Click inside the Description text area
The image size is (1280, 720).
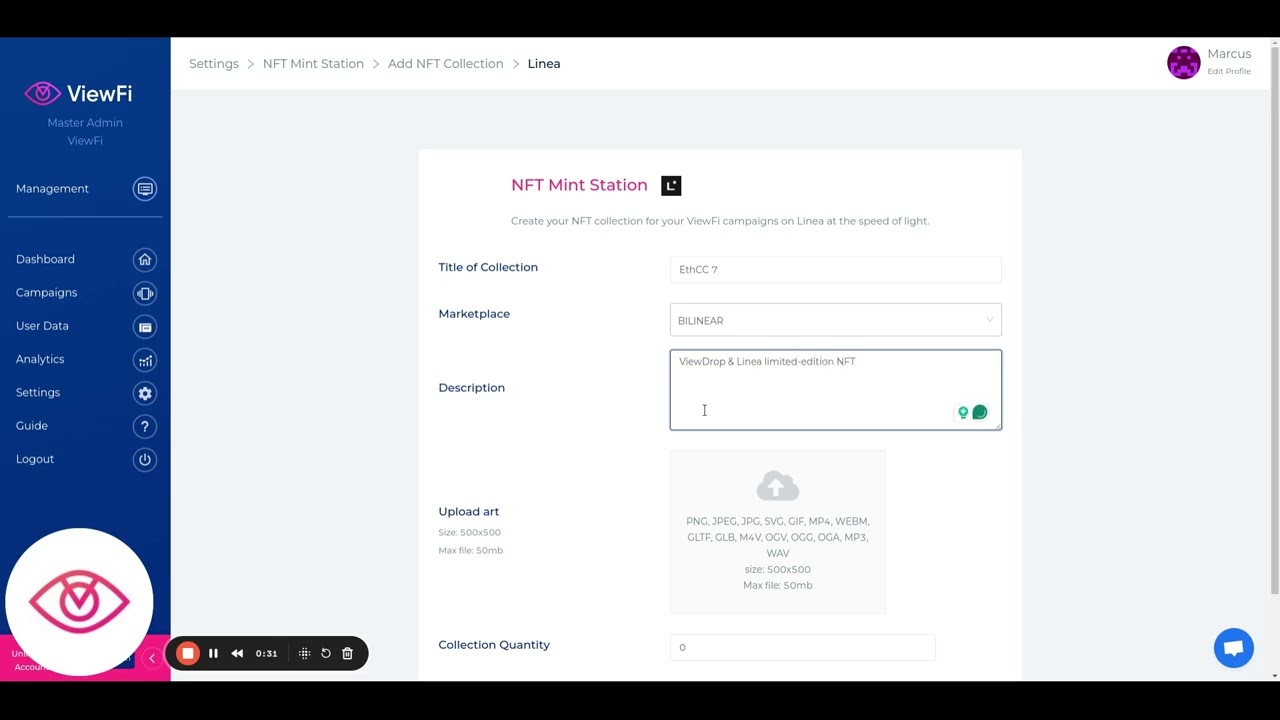(x=836, y=390)
